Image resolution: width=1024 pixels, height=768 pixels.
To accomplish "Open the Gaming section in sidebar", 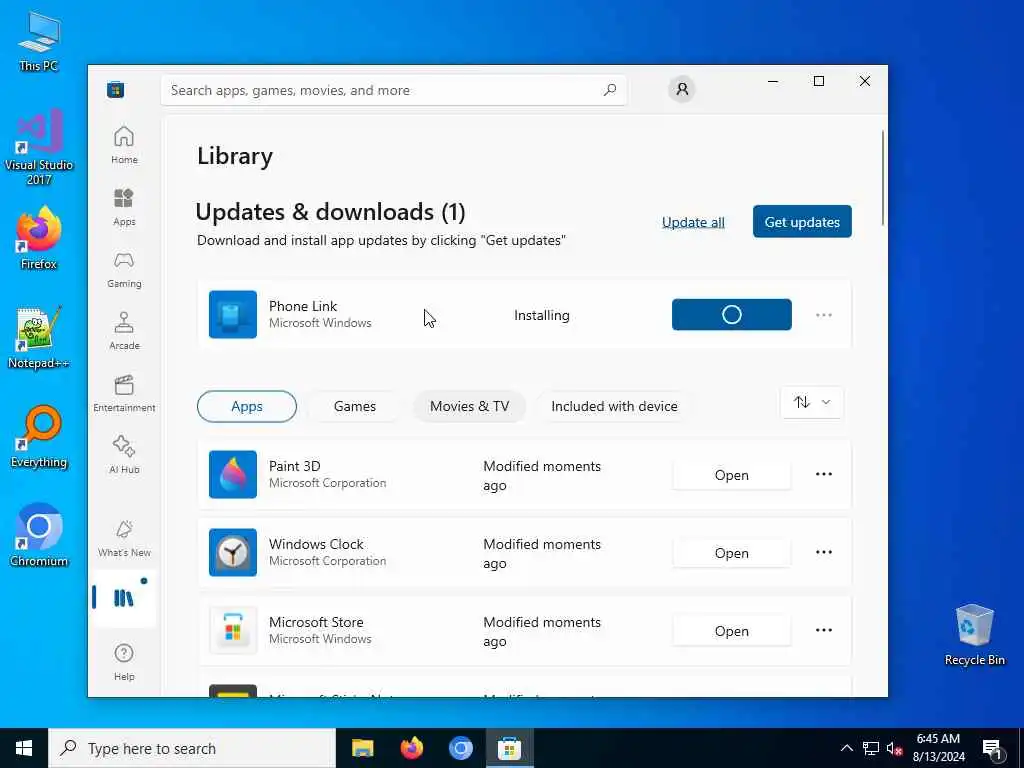I will pyautogui.click(x=124, y=269).
